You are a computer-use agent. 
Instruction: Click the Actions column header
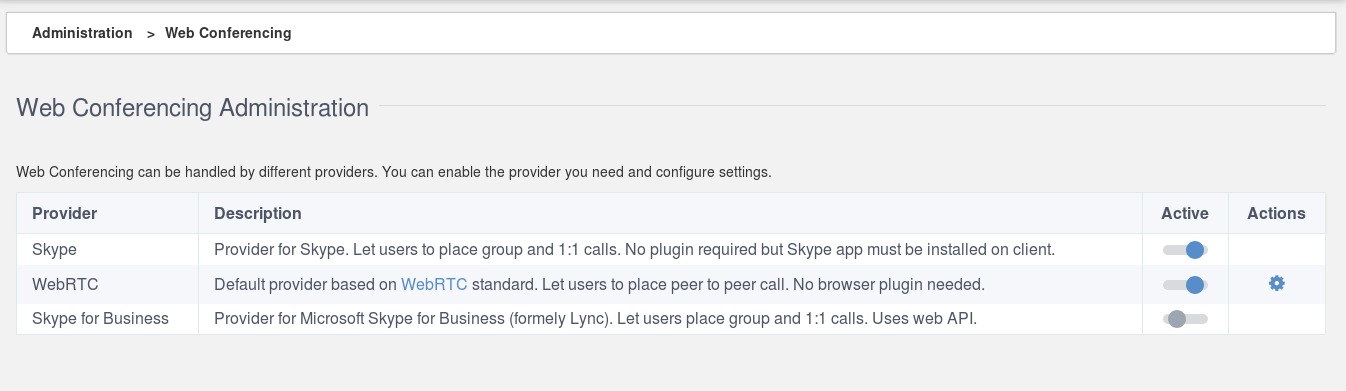click(1276, 213)
